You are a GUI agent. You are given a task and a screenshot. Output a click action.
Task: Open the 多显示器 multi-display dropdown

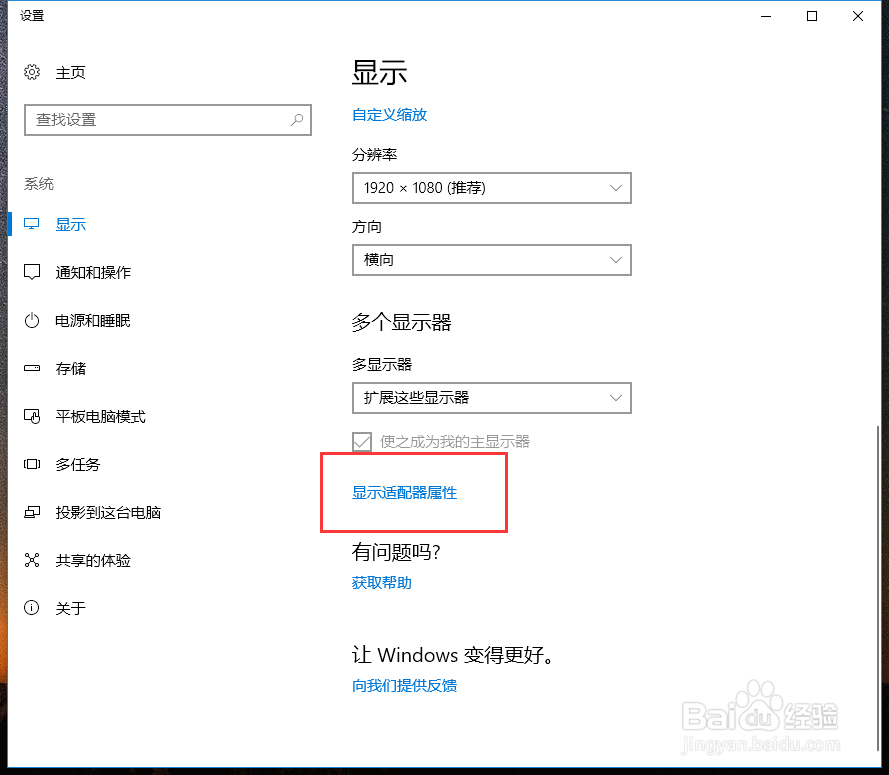[x=491, y=397]
